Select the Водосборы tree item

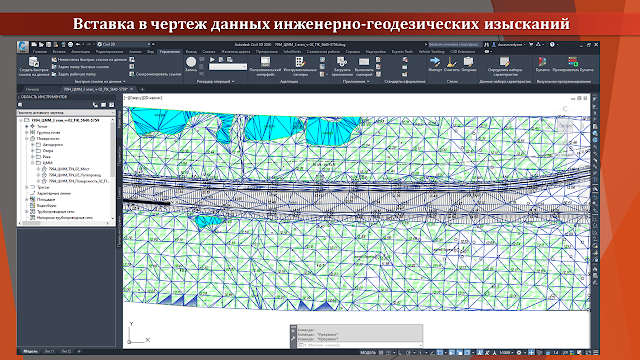pos(47,206)
